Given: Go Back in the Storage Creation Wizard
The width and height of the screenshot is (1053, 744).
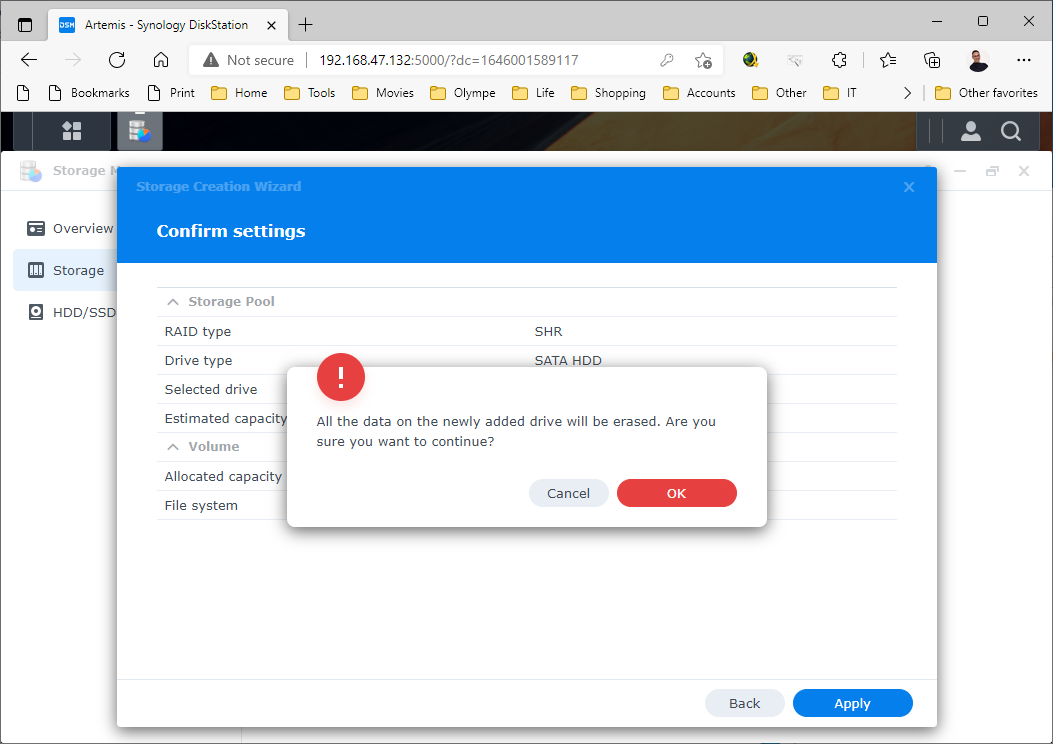Looking at the screenshot, I should (744, 703).
